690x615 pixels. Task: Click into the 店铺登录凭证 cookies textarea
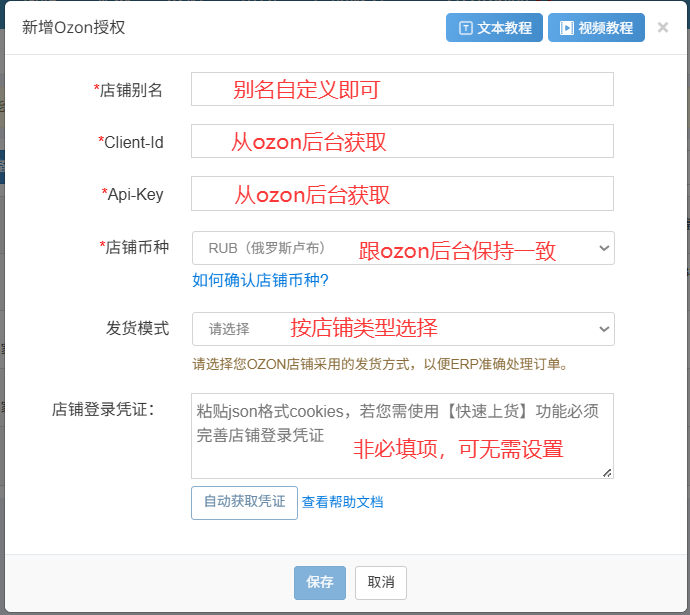[x=402, y=436]
